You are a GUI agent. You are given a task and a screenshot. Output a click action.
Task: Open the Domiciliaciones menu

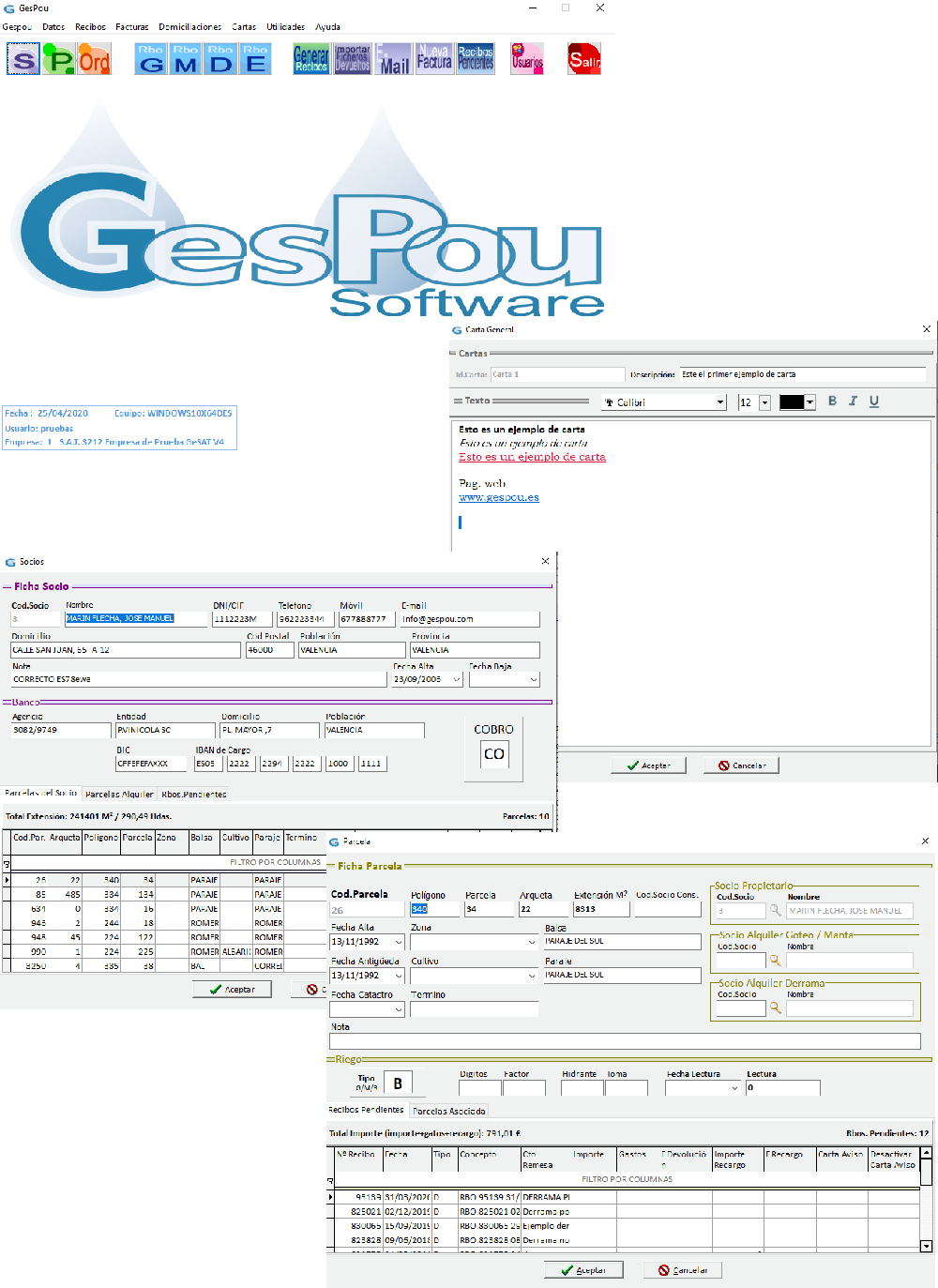pos(190,27)
